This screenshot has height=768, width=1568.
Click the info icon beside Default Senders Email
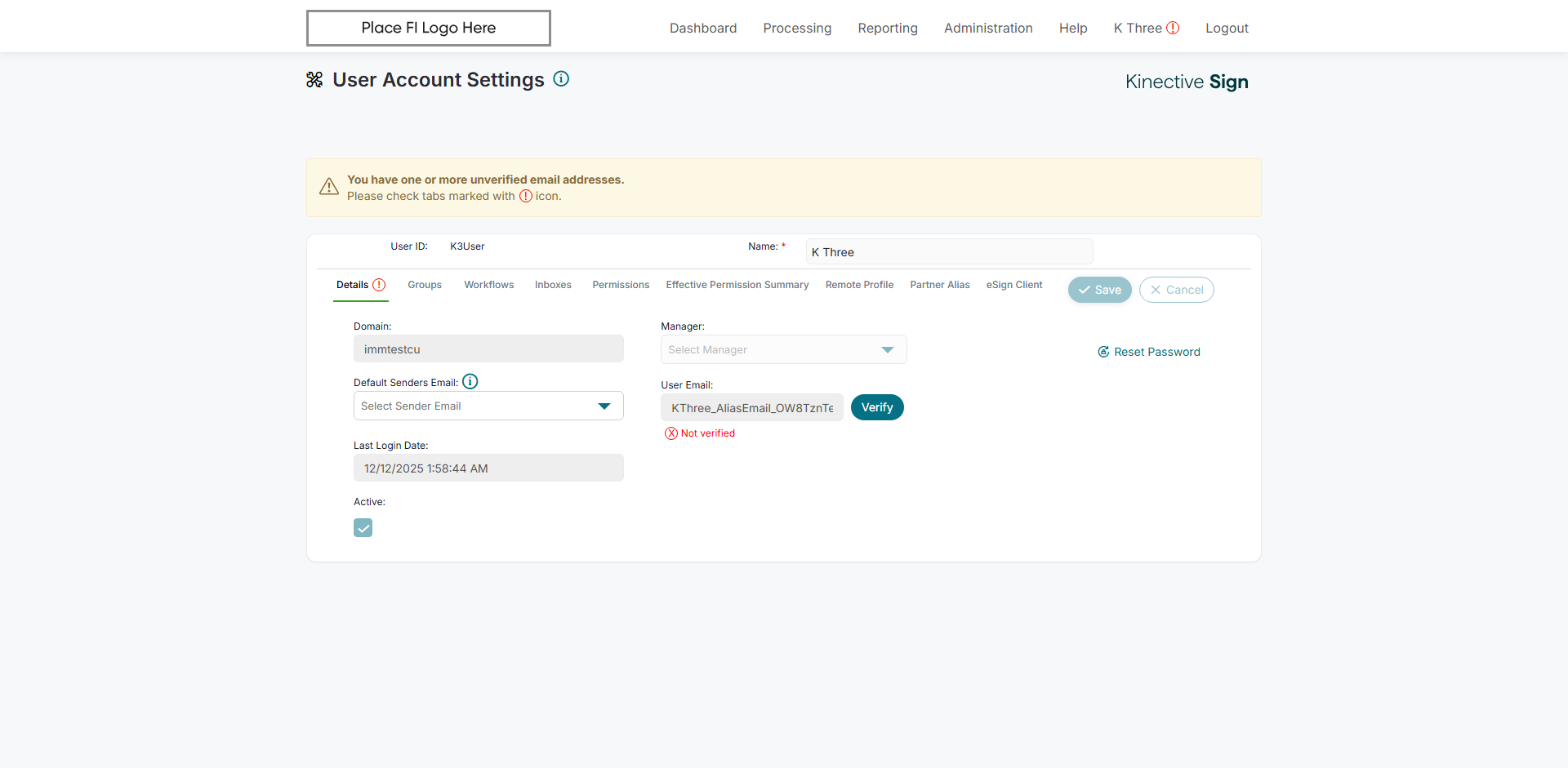[x=470, y=381]
